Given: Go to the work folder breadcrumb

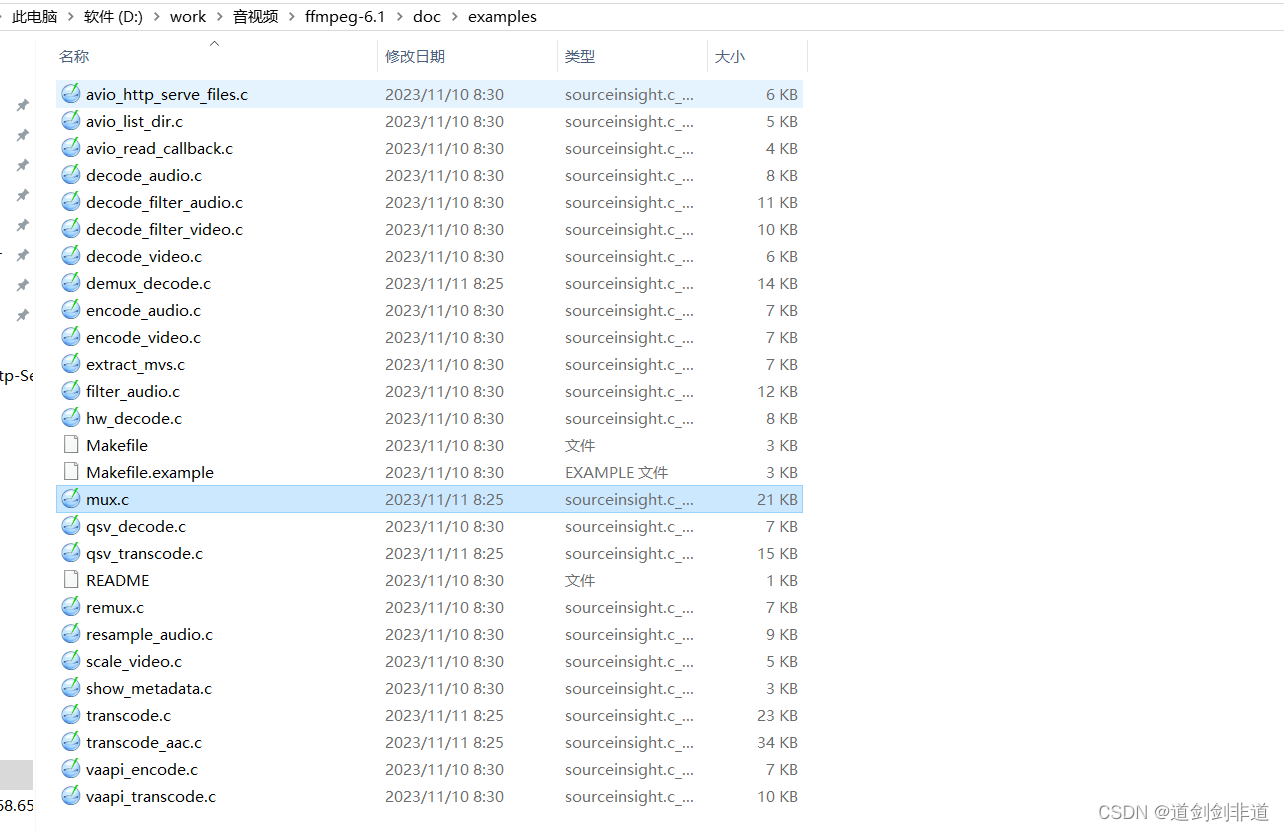Looking at the screenshot, I should [x=188, y=16].
